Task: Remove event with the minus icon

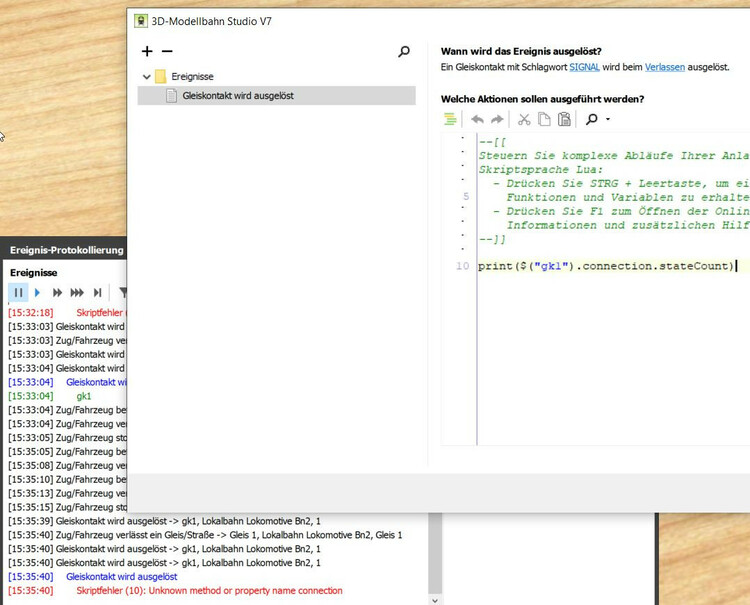Action: (x=167, y=51)
